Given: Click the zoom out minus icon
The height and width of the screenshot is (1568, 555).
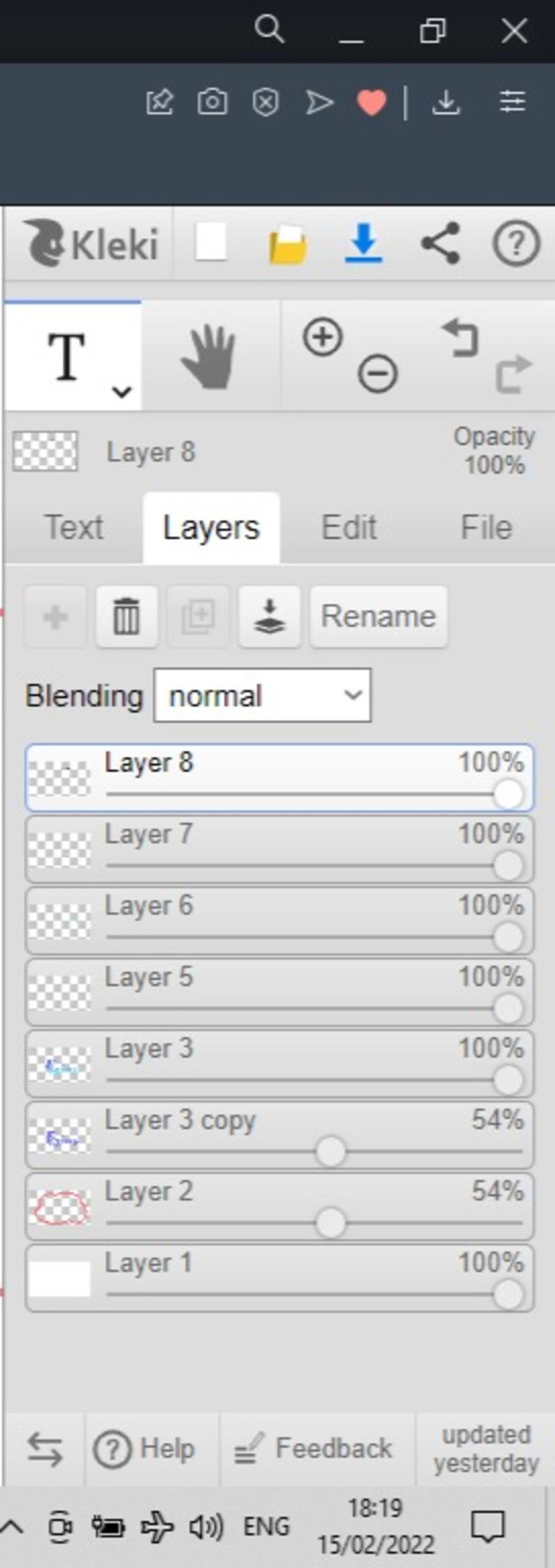Looking at the screenshot, I should point(377,373).
